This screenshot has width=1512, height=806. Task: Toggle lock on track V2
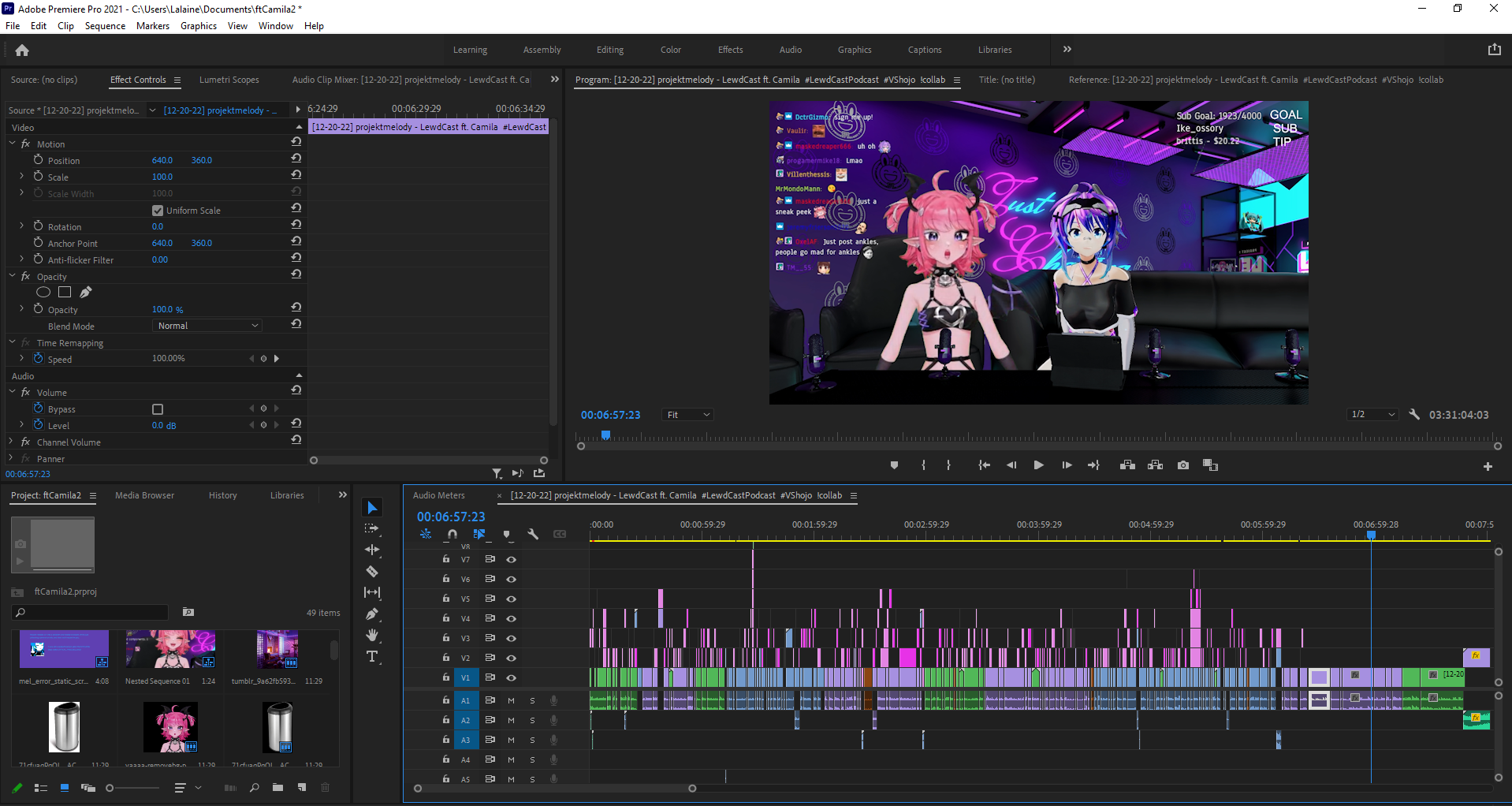tap(445, 658)
